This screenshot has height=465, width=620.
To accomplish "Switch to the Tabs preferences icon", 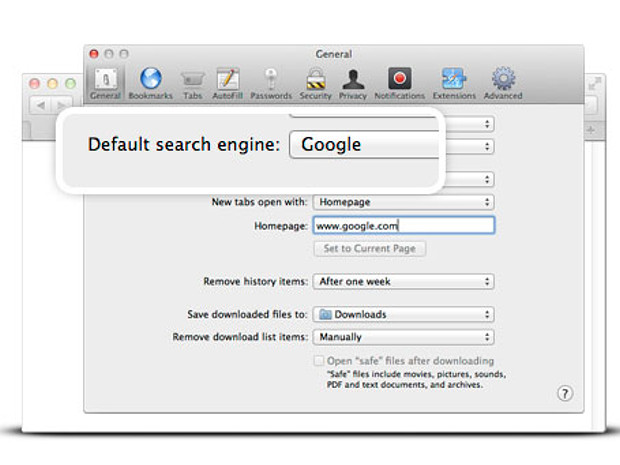I will point(193,85).
